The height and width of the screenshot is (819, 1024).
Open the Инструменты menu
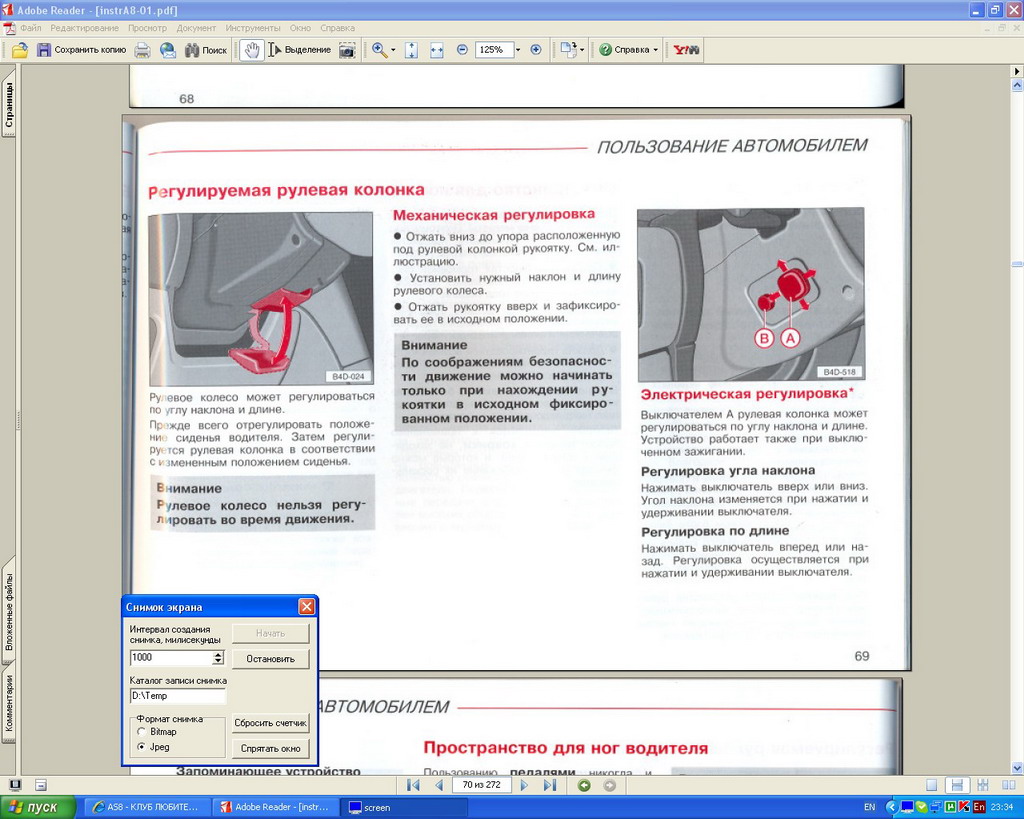pos(253,28)
